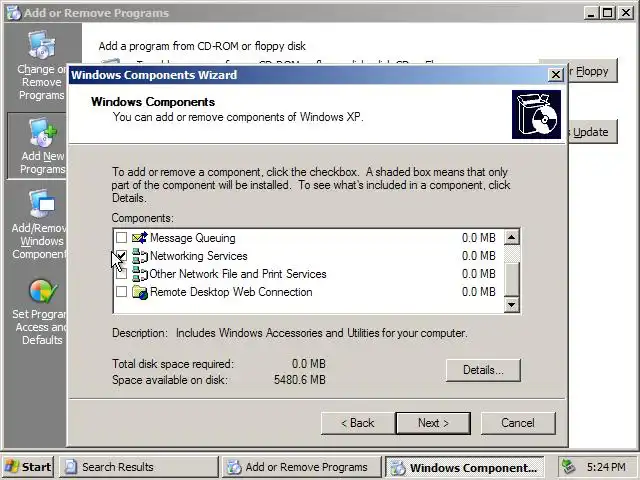Select the Networking Services row text

tap(199, 256)
